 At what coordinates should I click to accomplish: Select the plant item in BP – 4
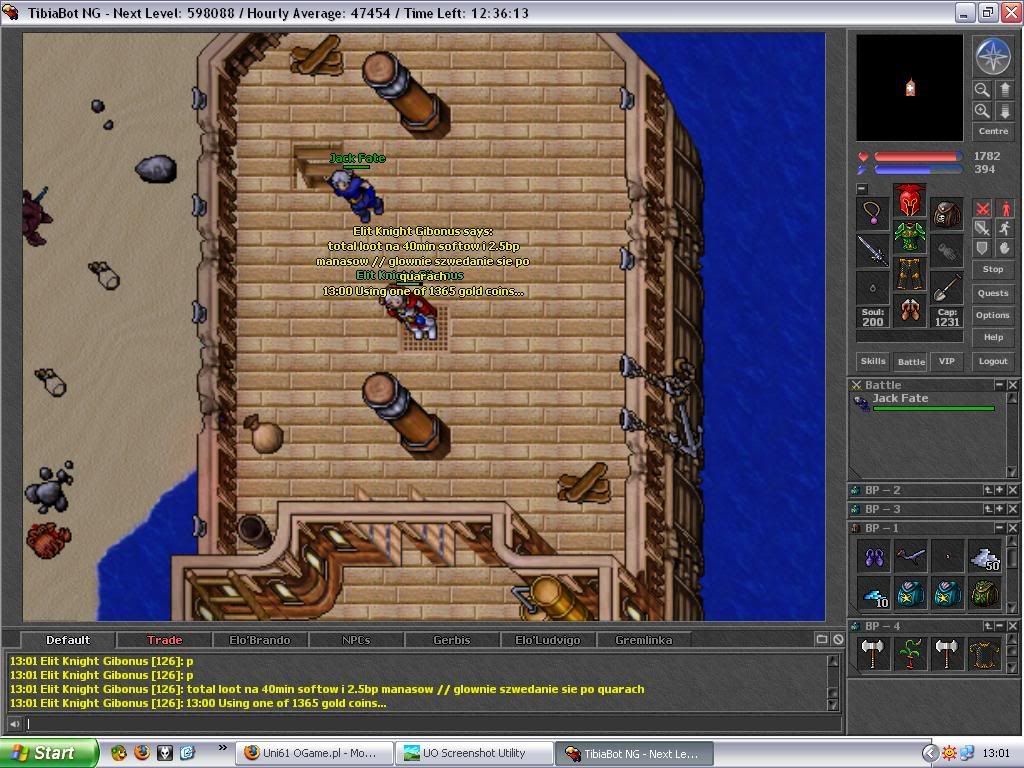[910, 654]
